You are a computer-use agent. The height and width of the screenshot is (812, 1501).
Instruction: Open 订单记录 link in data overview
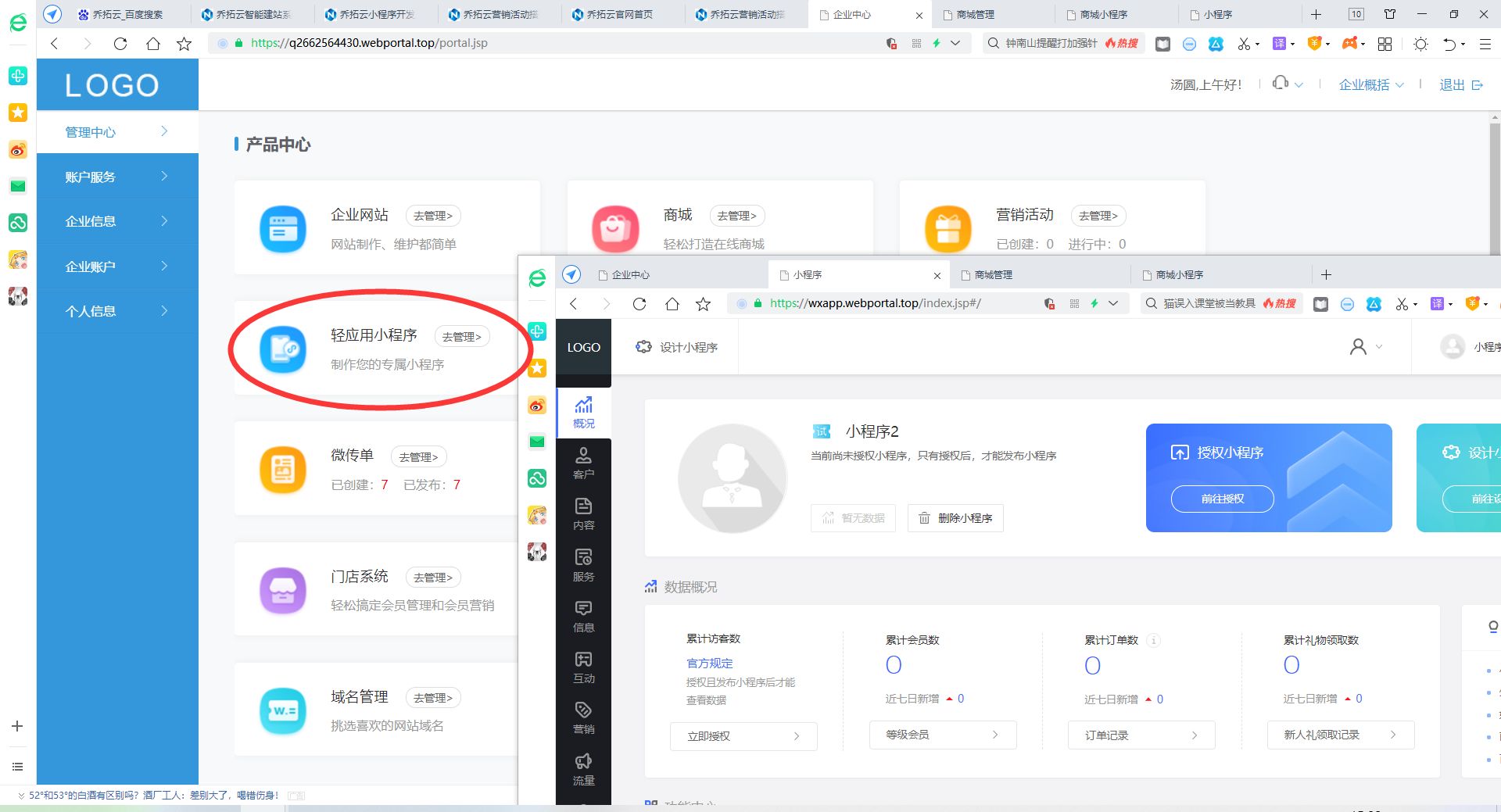point(1141,735)
